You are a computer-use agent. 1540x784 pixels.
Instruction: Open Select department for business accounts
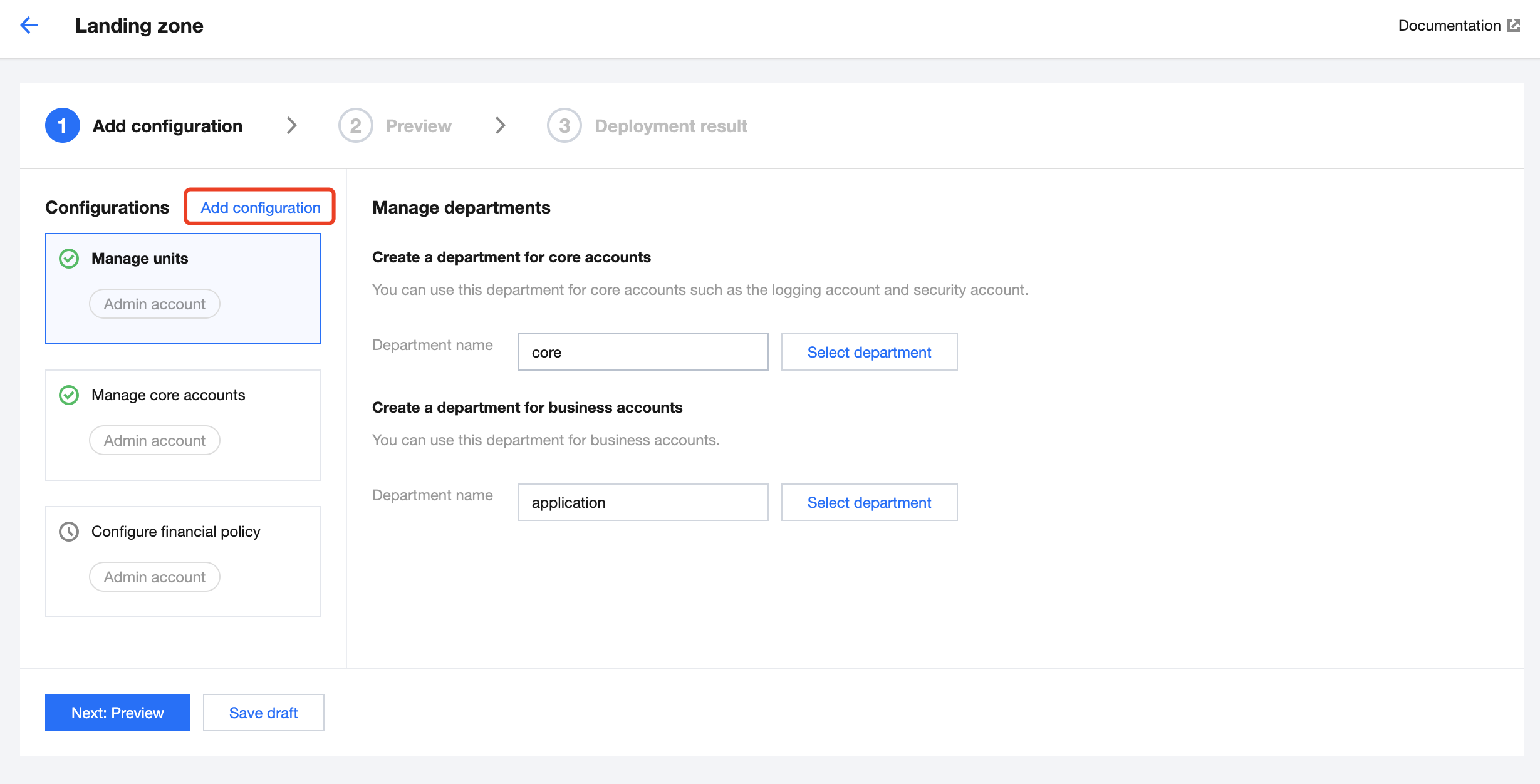869,502
